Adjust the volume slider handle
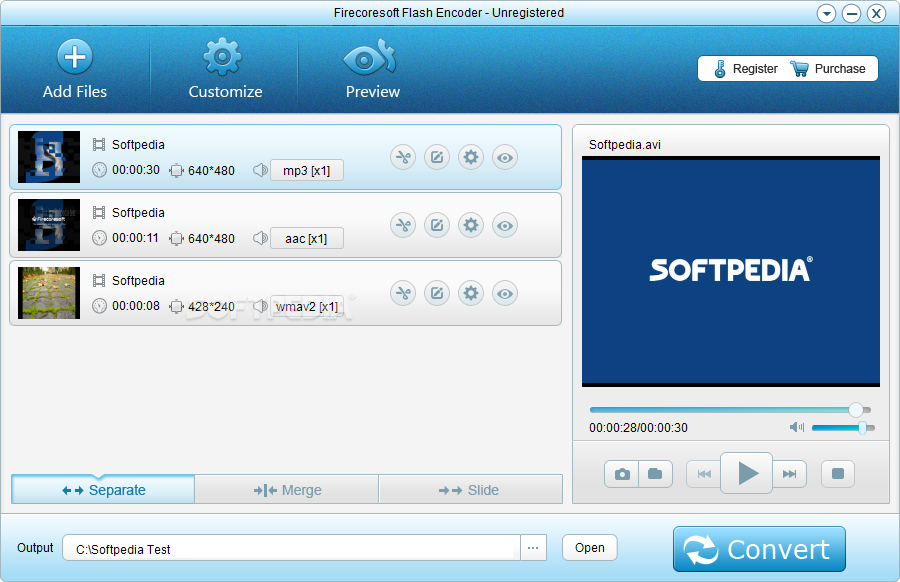The image size is (900, 582). (862, 428)
